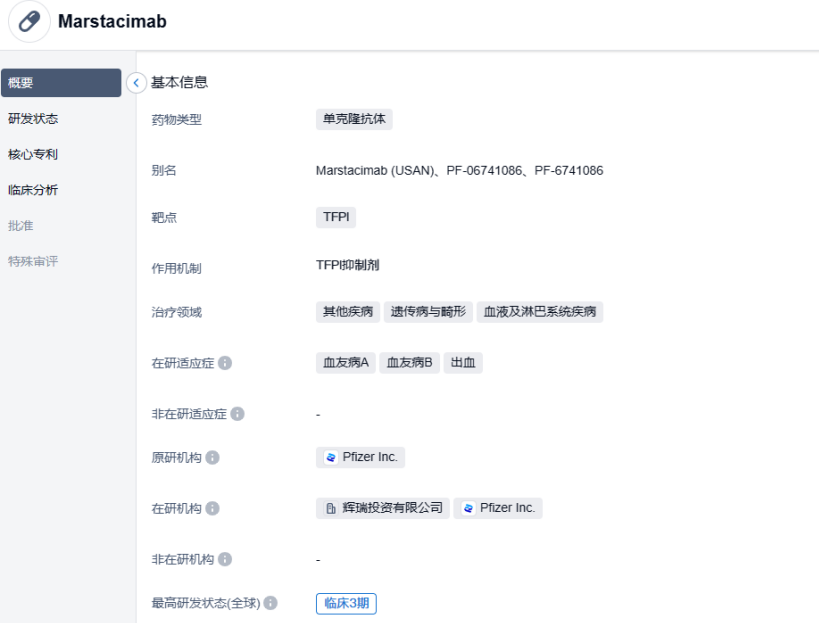
Task: Select the 概要 sidebar tab
Action: point(60,83)
